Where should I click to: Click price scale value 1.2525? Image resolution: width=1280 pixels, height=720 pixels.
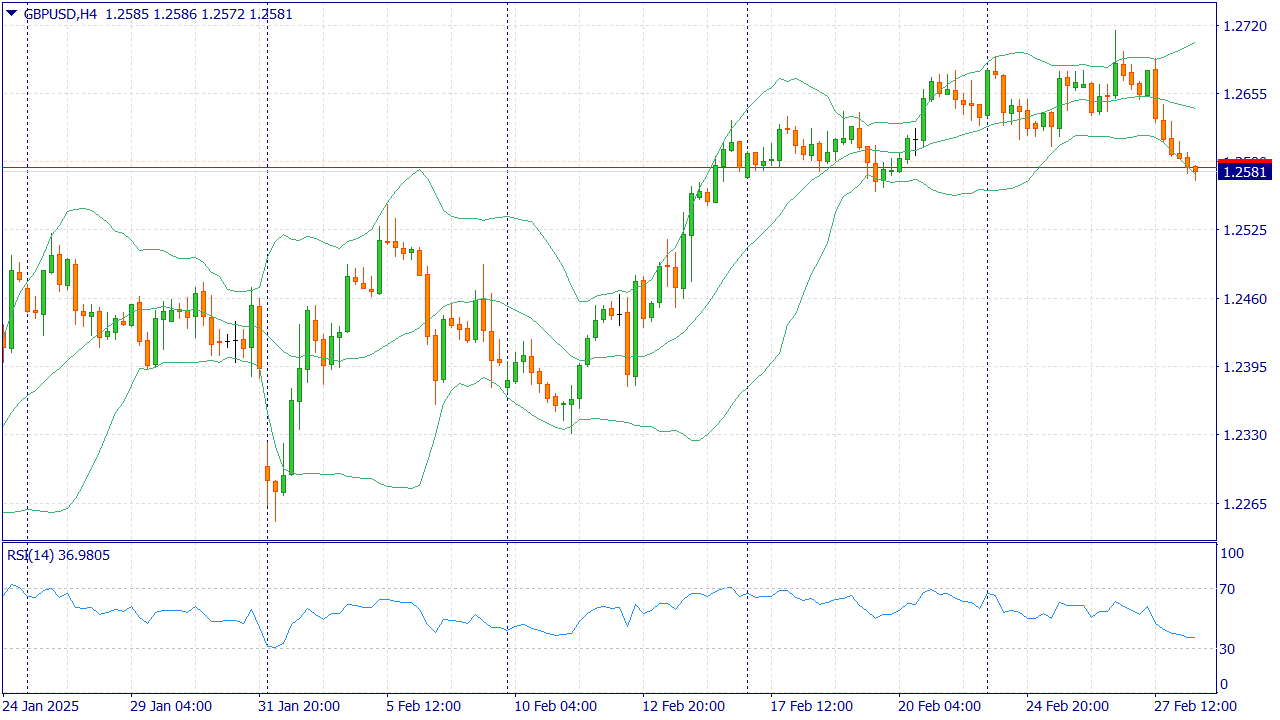(1245, 230)
